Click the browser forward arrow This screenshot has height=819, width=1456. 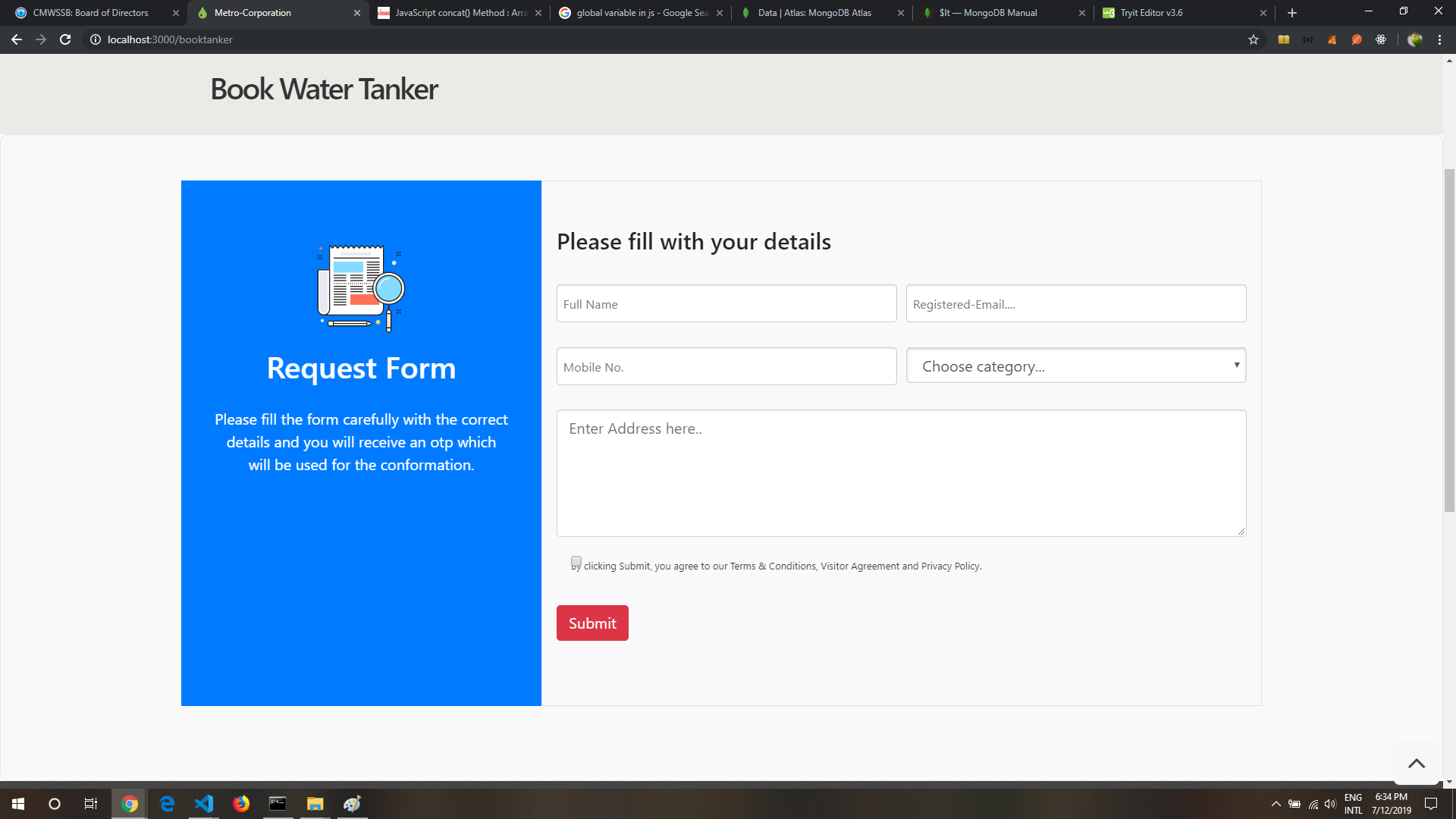41,39
